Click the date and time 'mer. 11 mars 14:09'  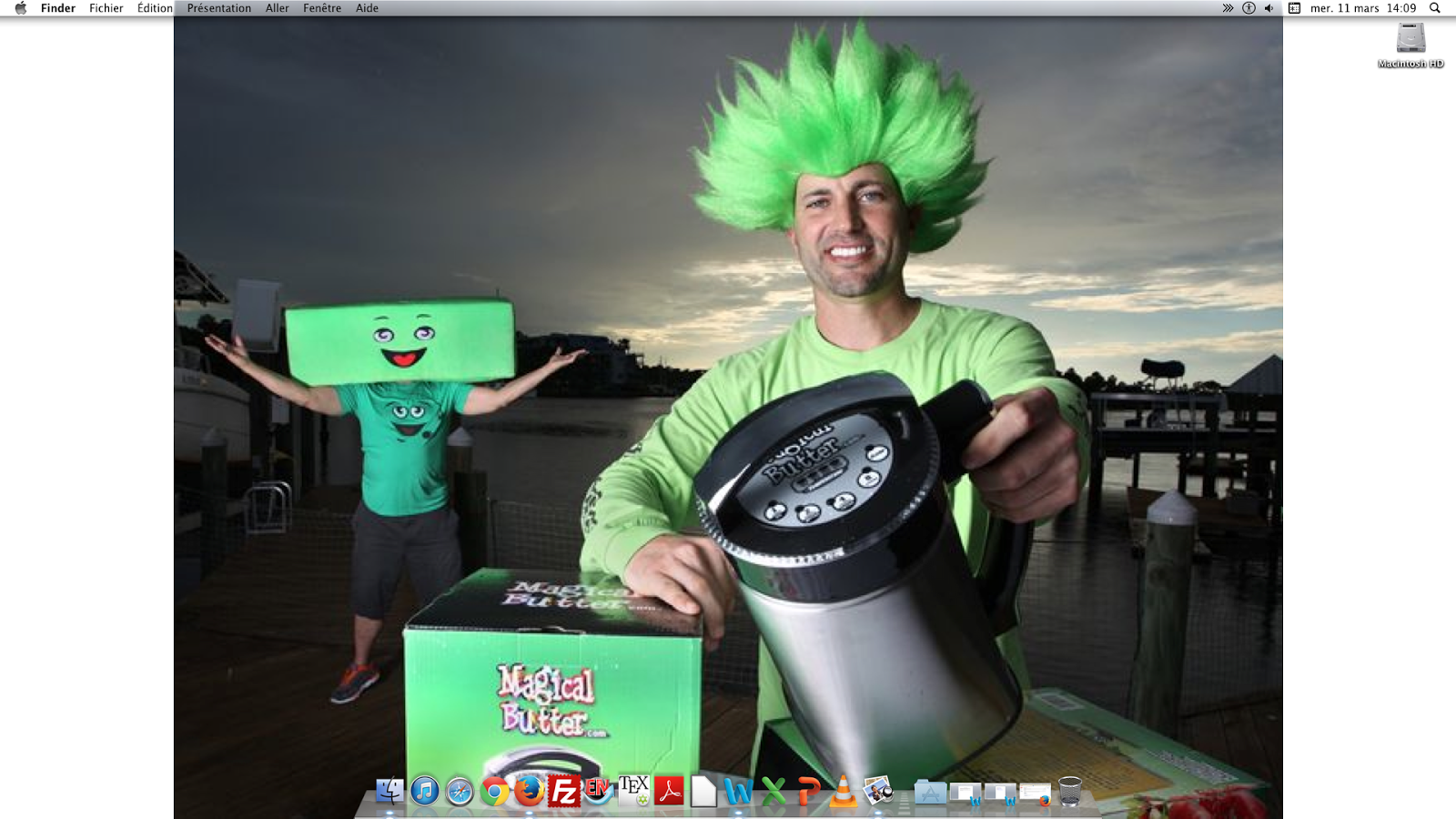[x=1363, y=8]
